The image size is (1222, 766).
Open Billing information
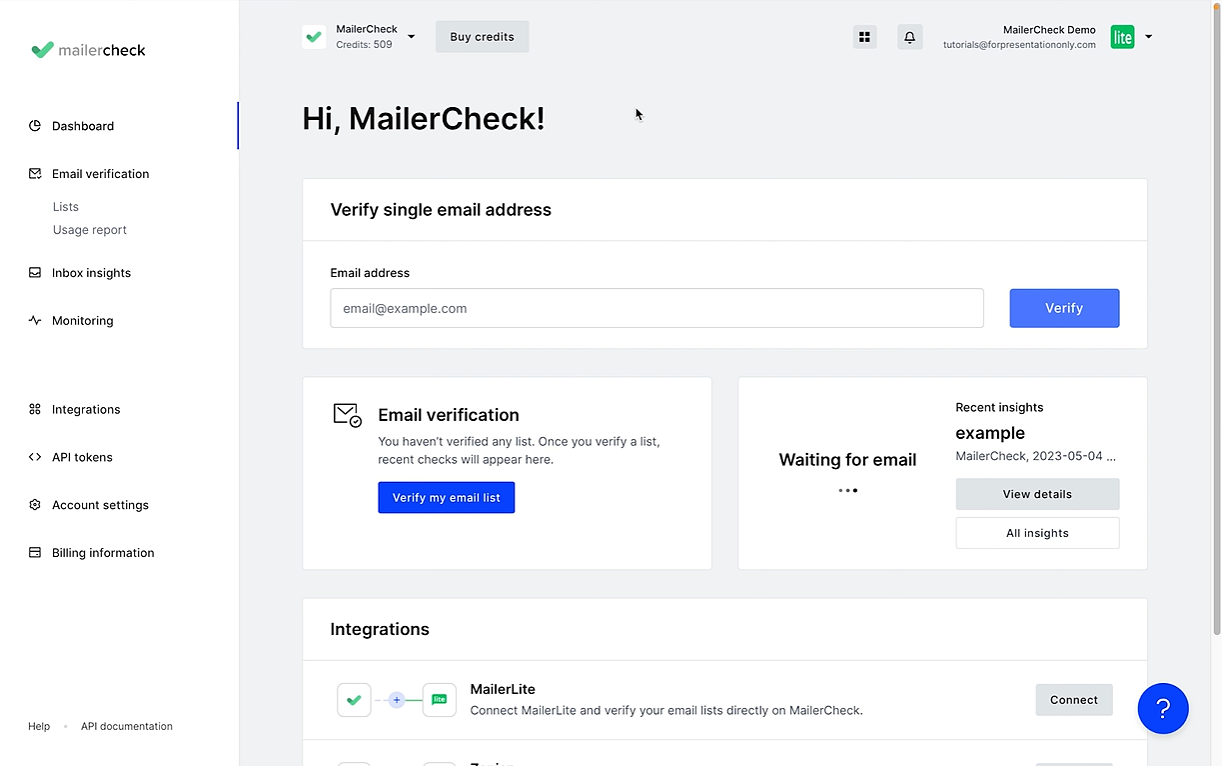(103, 553)
